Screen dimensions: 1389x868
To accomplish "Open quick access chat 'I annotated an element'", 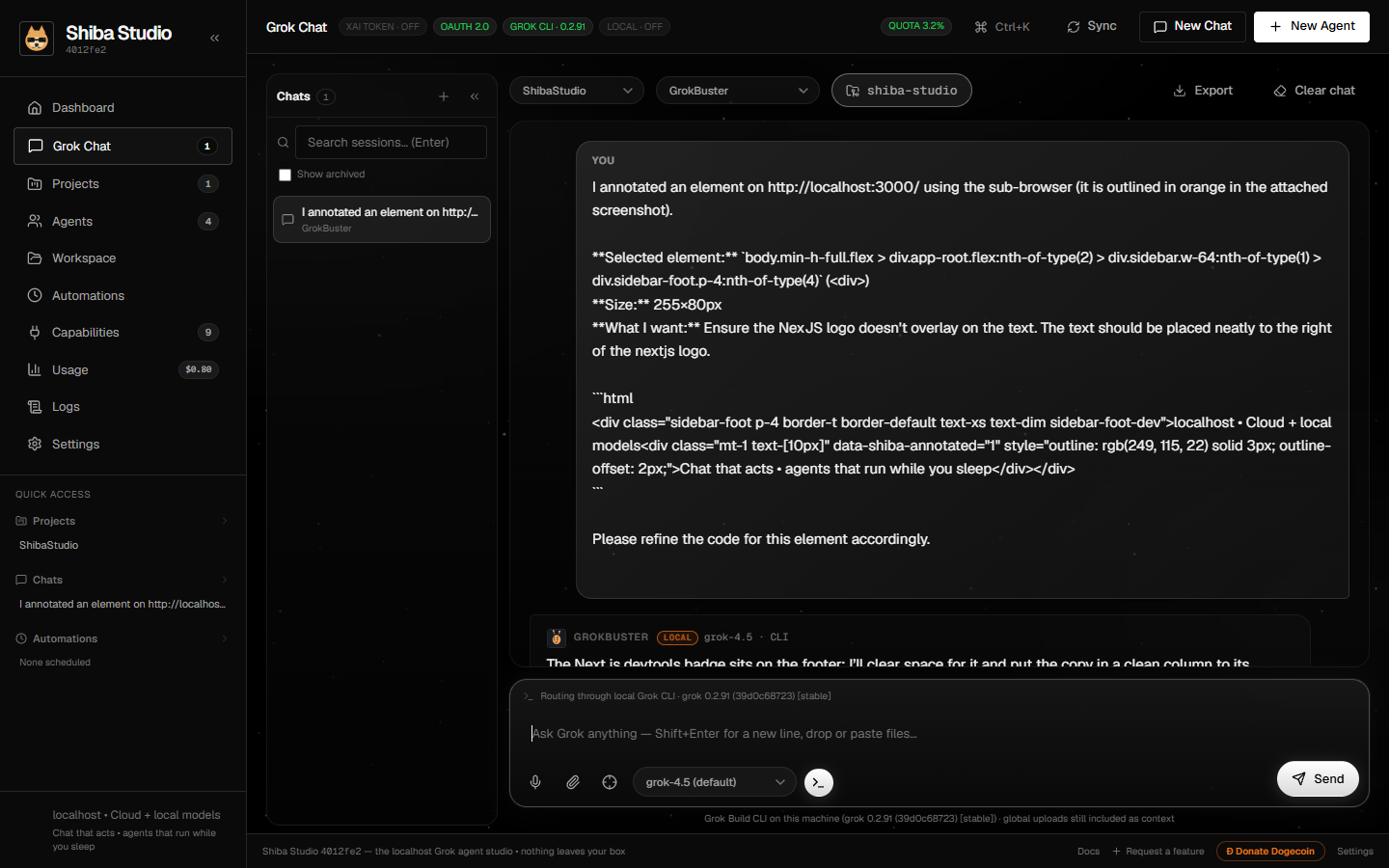I will coord(123,604).
